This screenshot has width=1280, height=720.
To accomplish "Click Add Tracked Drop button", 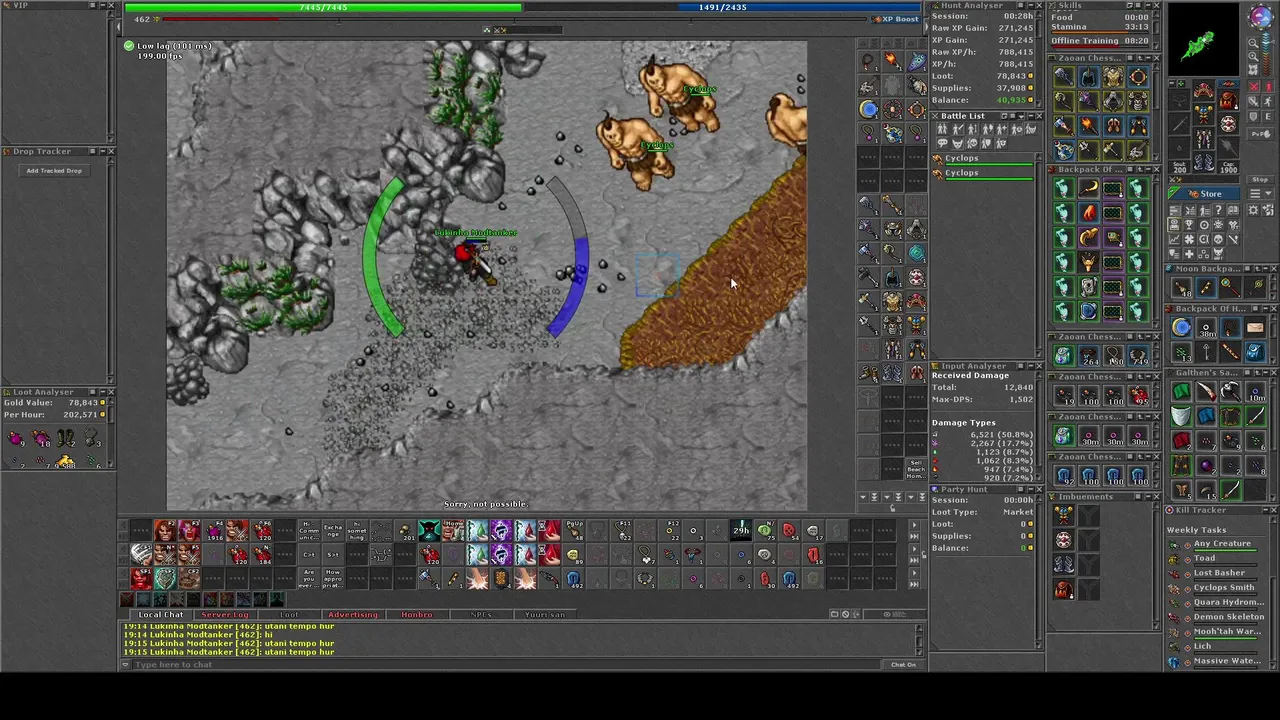I will point(54,171).
